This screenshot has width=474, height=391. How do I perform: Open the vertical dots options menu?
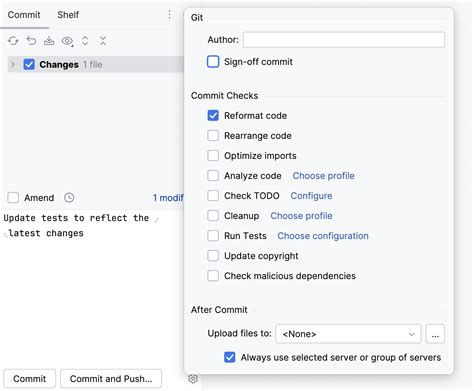point(169,15)
